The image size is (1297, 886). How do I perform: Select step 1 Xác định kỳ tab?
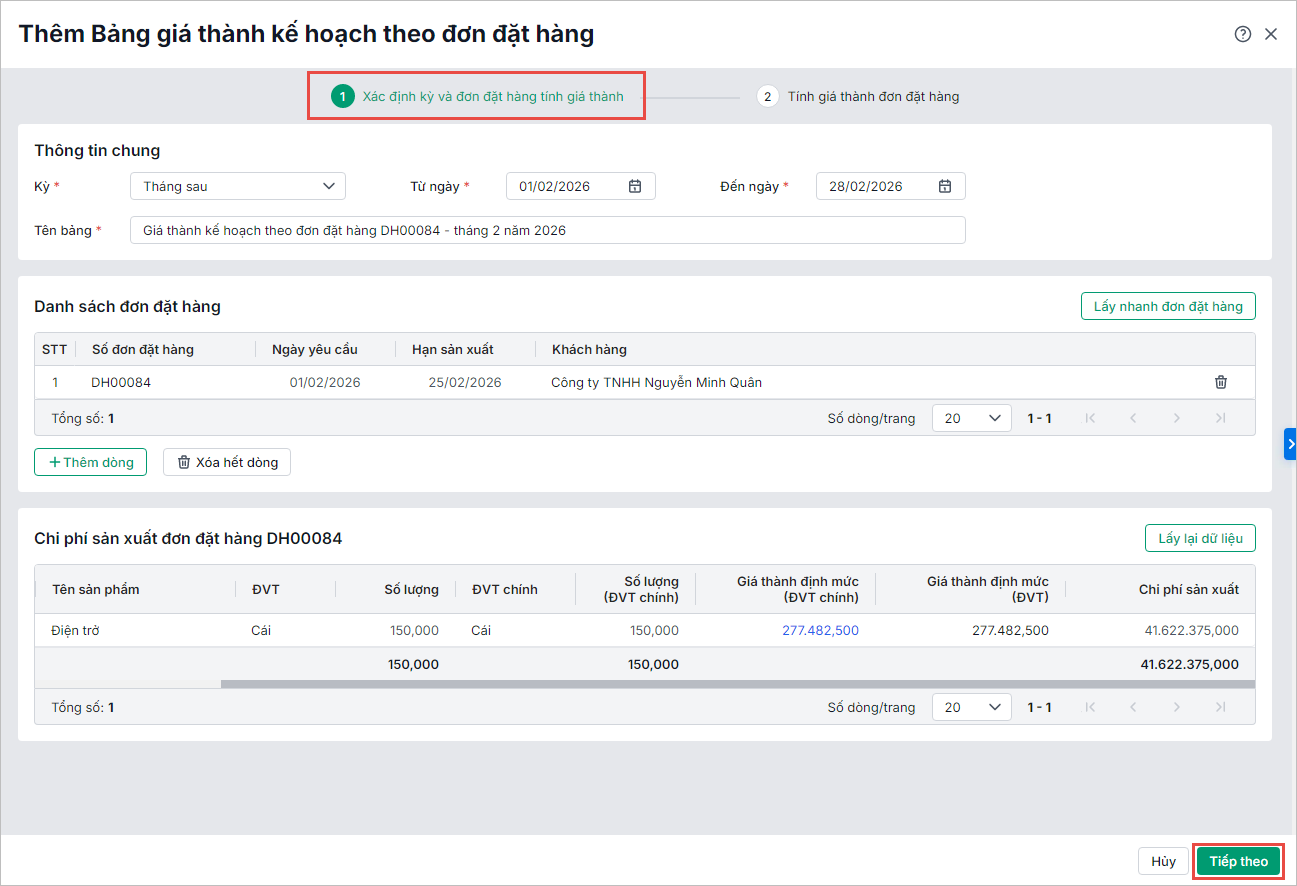point(478,97)
